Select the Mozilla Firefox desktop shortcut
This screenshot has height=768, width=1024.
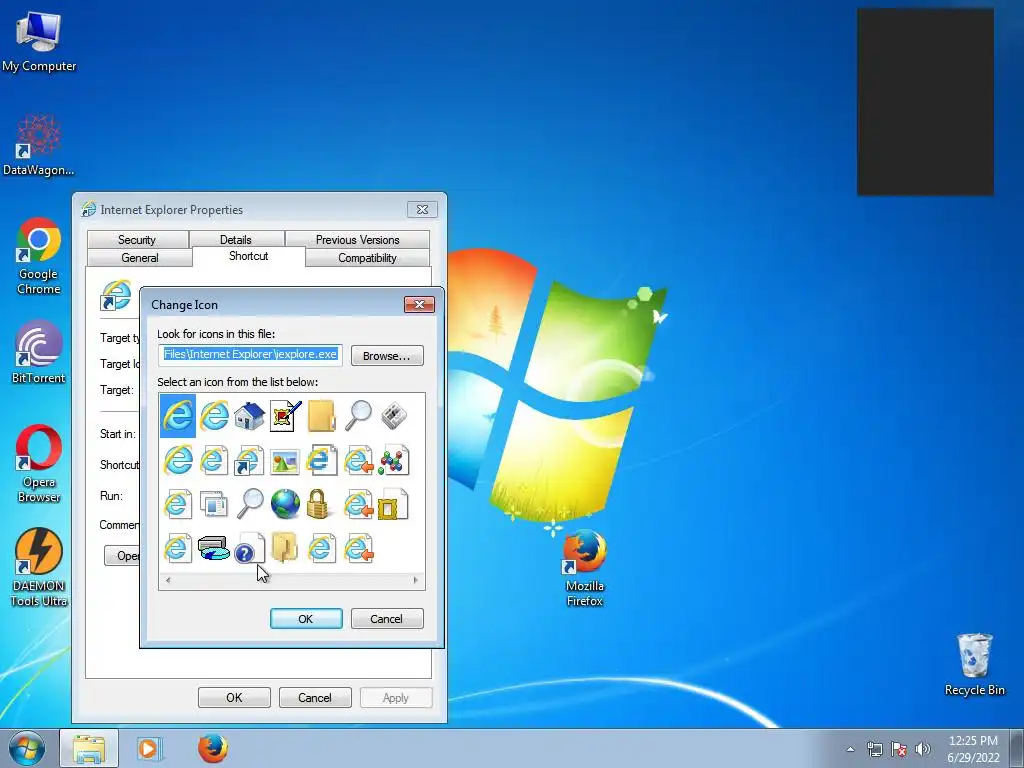click(584, 569)
